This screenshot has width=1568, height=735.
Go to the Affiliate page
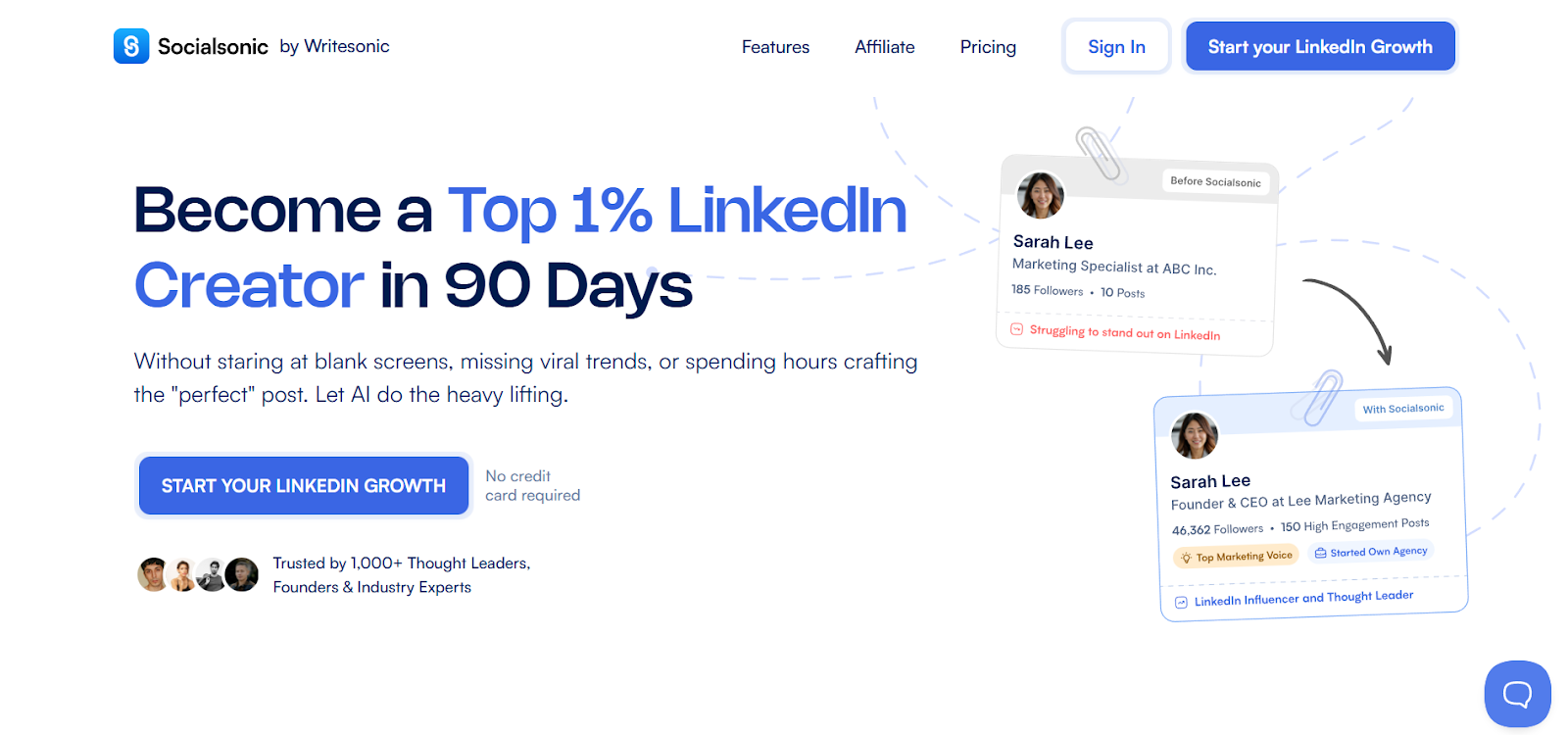point(884,47)
